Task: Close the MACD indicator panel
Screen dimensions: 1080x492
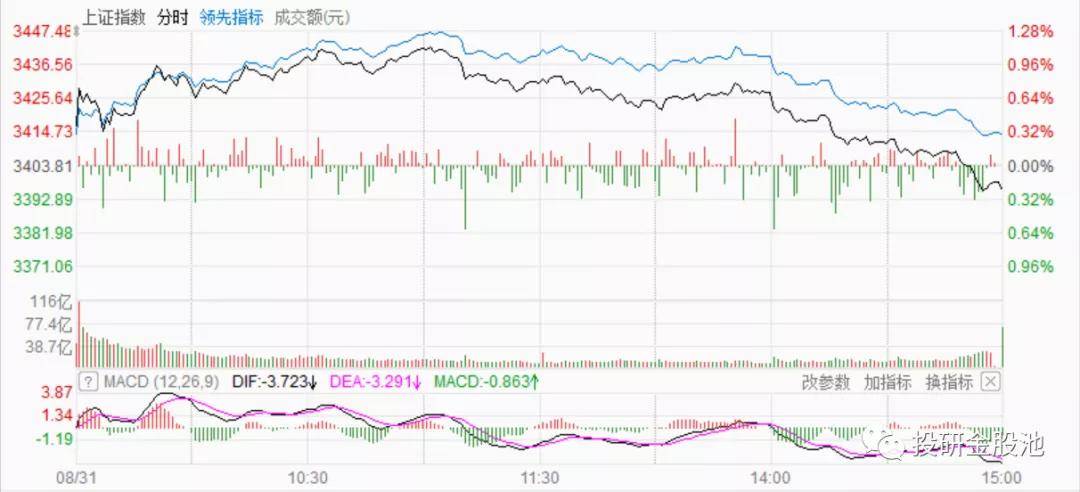Action: click(990, 381)
